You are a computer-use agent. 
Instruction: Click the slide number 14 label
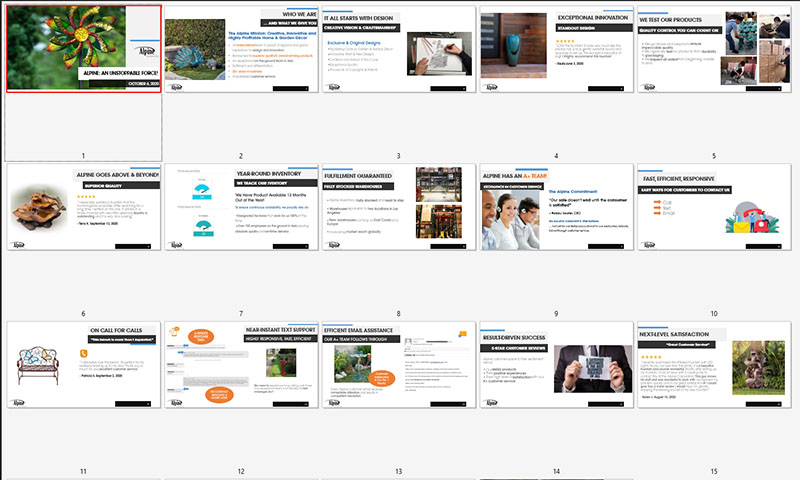point(556,471)
